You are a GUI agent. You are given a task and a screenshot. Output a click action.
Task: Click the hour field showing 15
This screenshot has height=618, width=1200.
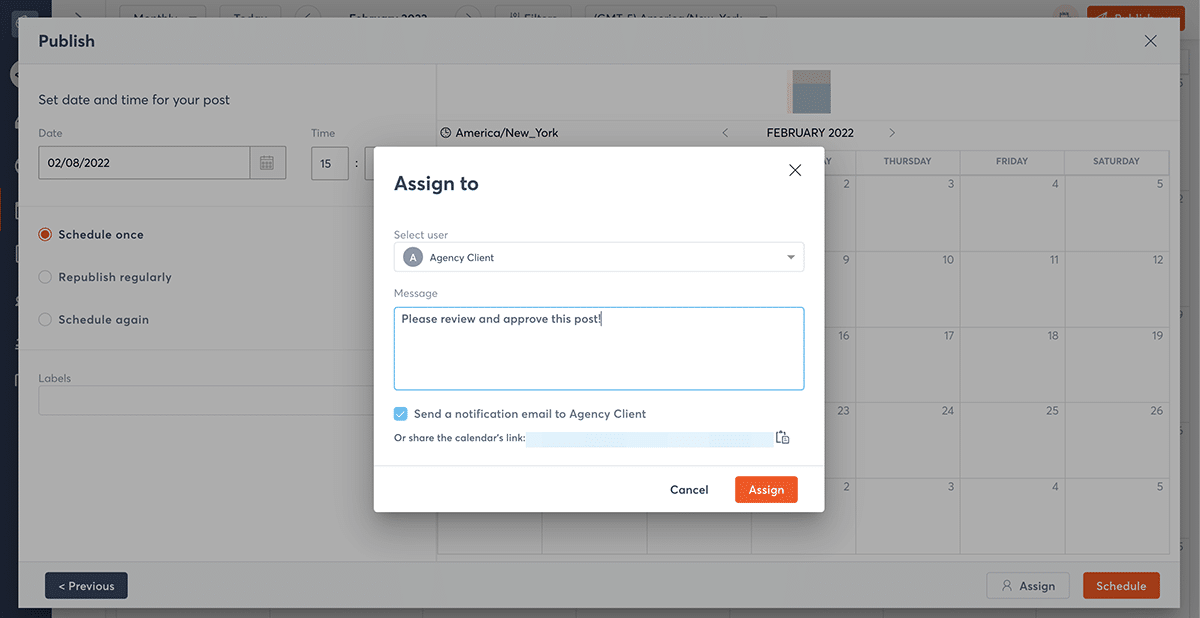click(329, 163)
